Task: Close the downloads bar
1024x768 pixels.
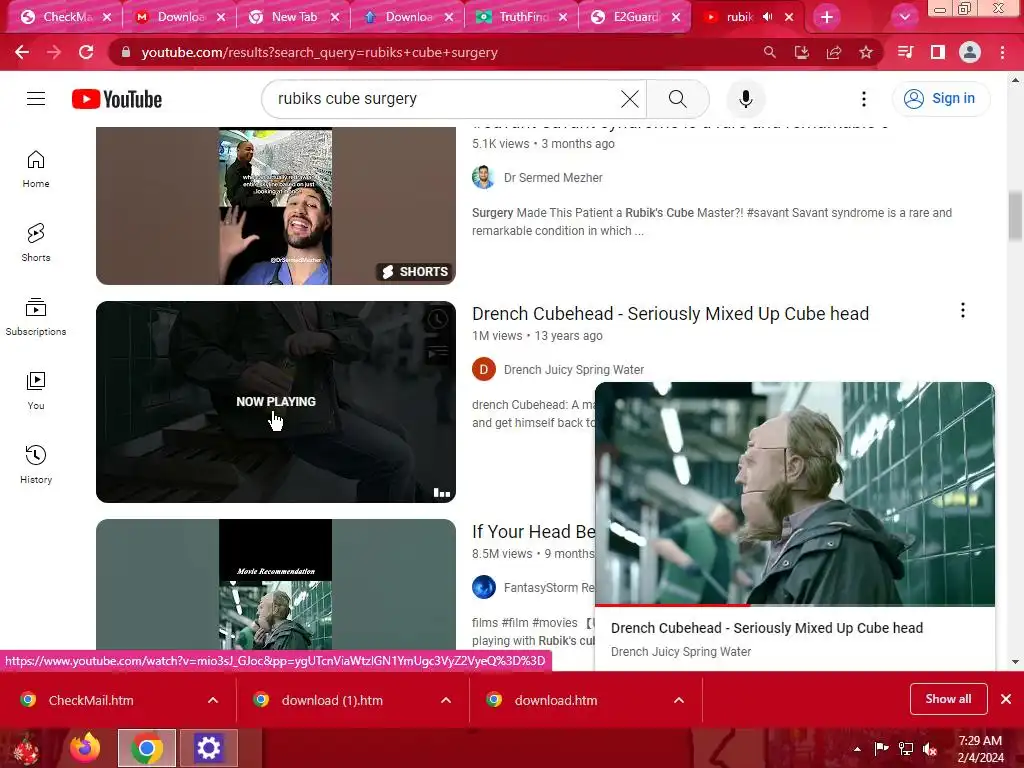Action: [1006, 699]
